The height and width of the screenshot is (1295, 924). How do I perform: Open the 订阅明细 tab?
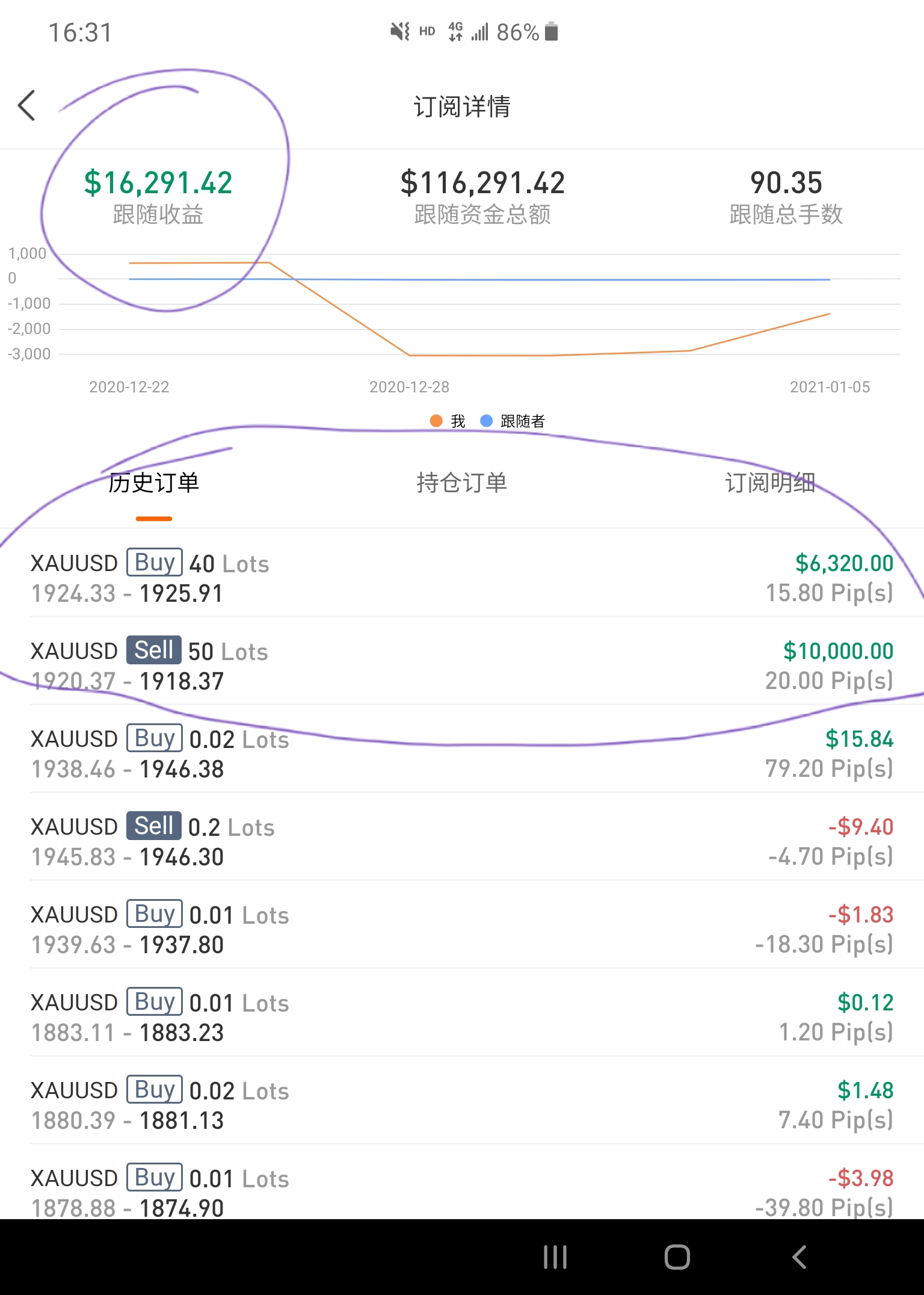pos(770,483)
